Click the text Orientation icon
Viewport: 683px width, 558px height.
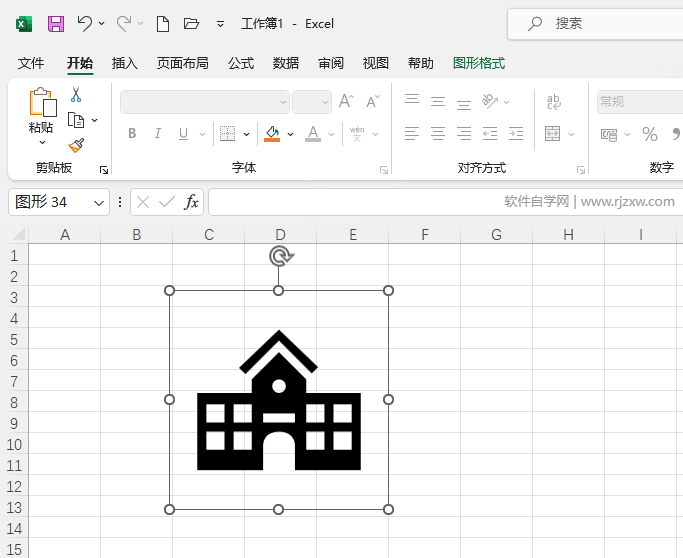tap(490, 101)
